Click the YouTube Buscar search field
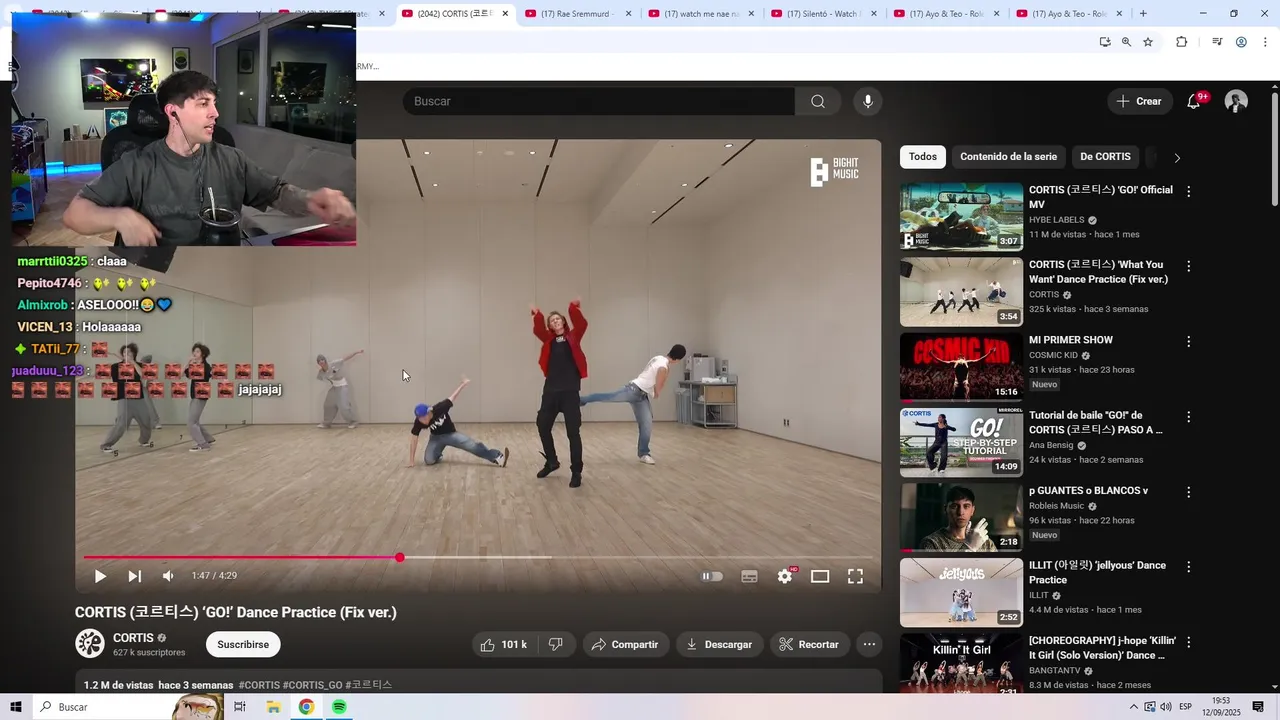This screenshot has width=1280, height=720. pos(598,101)
